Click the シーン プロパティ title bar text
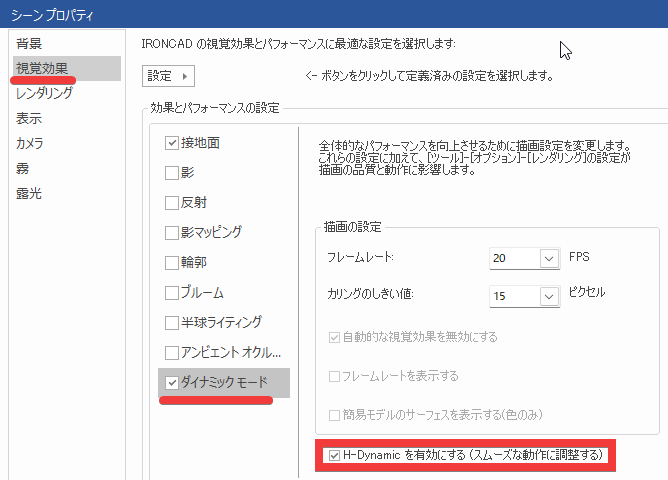The height and width of the screenshot is (480, 668). point(52,15)
